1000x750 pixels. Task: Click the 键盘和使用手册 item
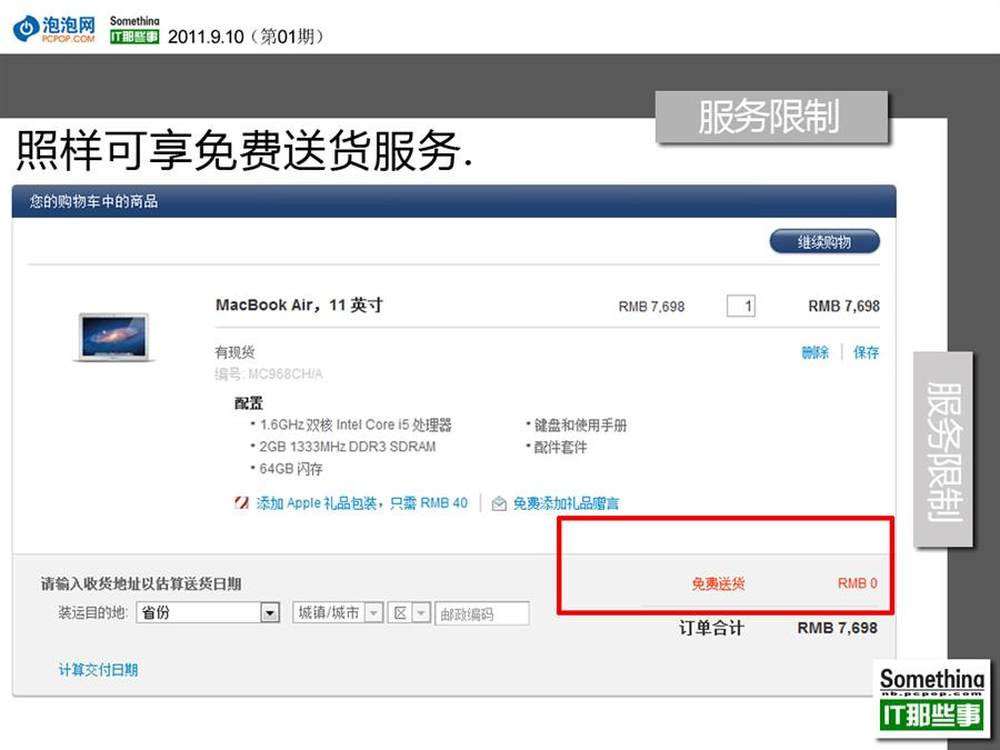point(580,425)
